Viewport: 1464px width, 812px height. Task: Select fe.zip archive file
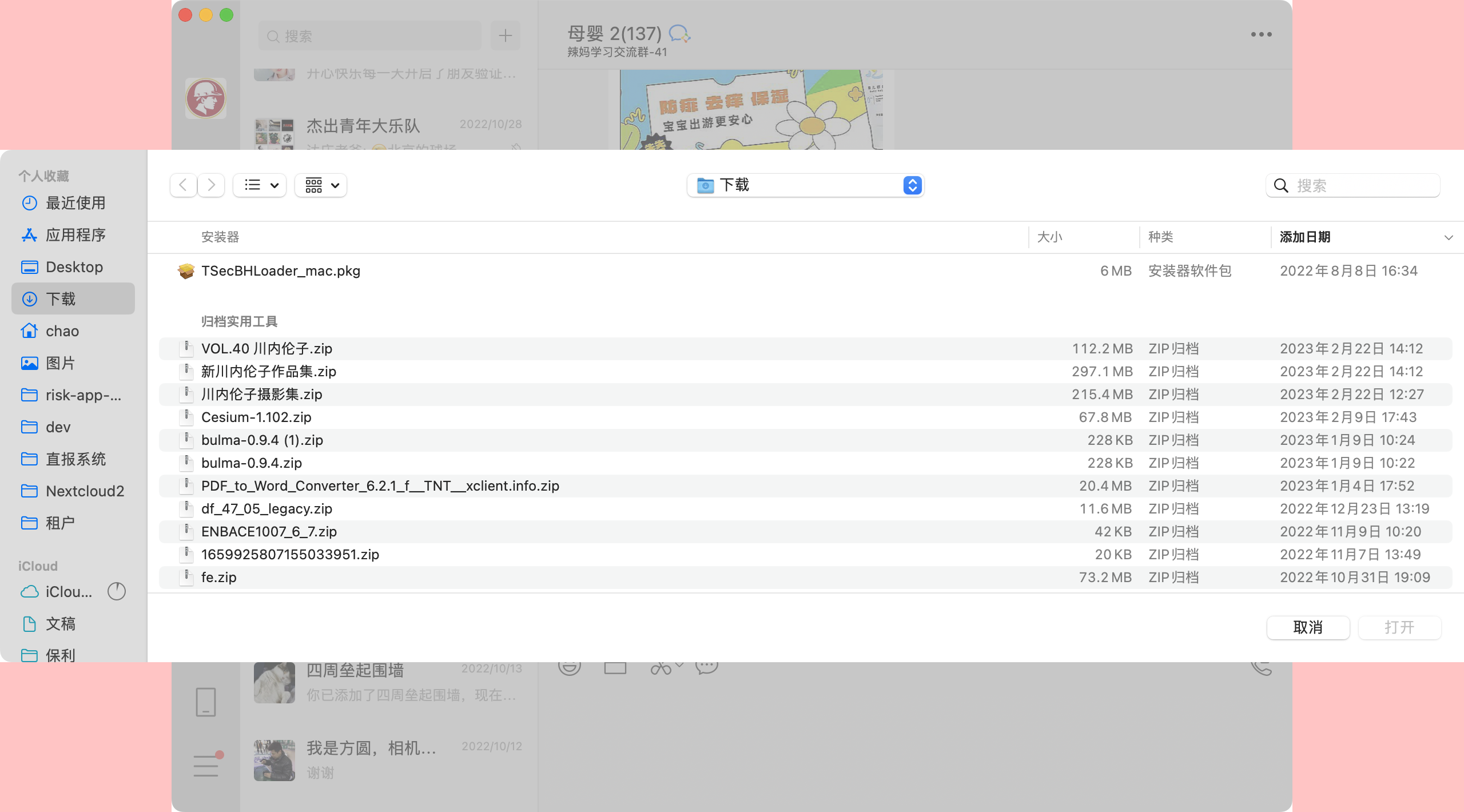[x=218, y=578]
